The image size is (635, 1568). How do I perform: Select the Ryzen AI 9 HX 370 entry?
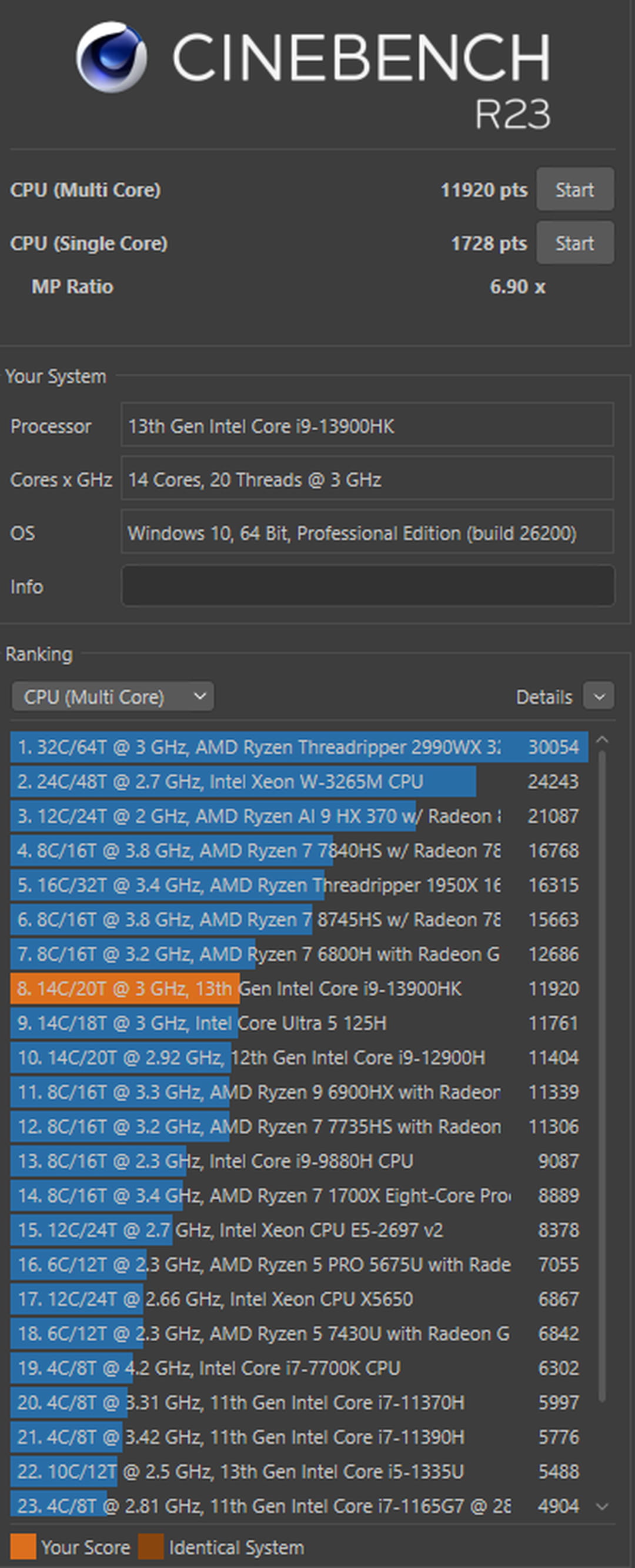click(298, 816)
